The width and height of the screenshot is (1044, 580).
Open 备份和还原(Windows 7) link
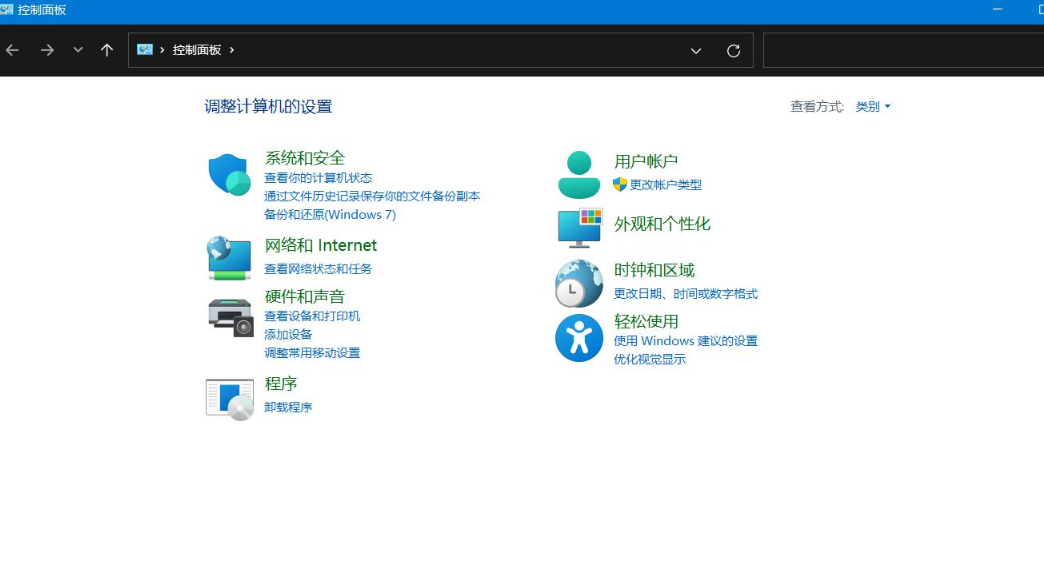[x=330, y=215]
